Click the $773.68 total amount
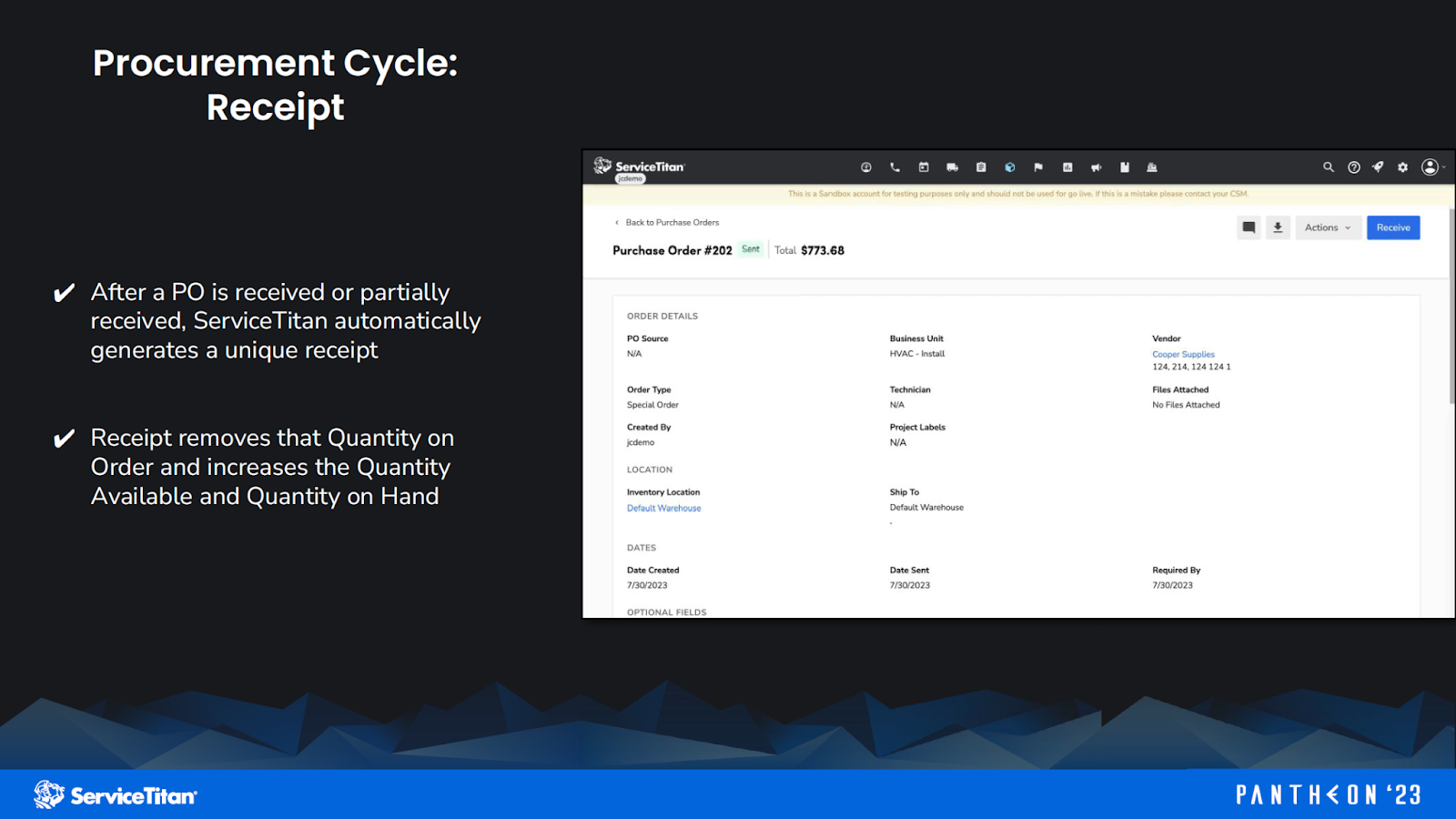 [823, 250]
